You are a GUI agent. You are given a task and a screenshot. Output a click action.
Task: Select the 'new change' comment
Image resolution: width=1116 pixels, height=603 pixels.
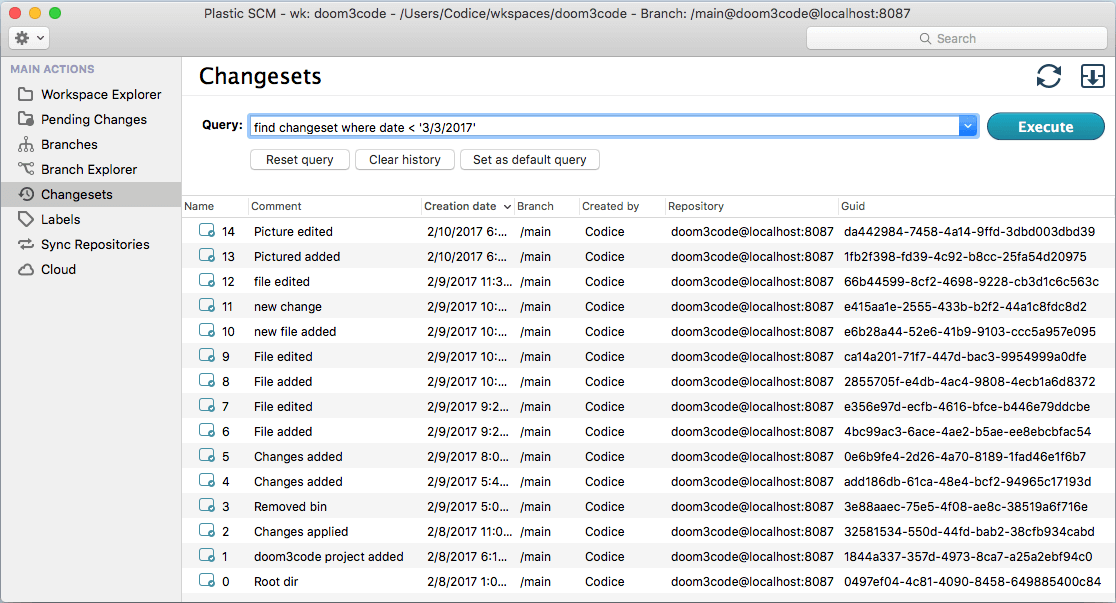288,306
